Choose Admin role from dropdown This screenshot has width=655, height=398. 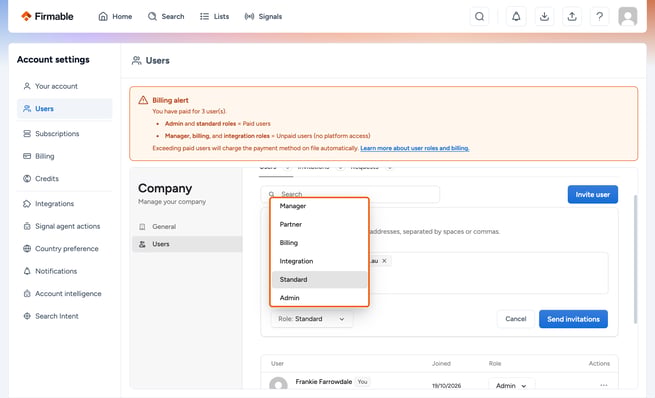point(319,298)
